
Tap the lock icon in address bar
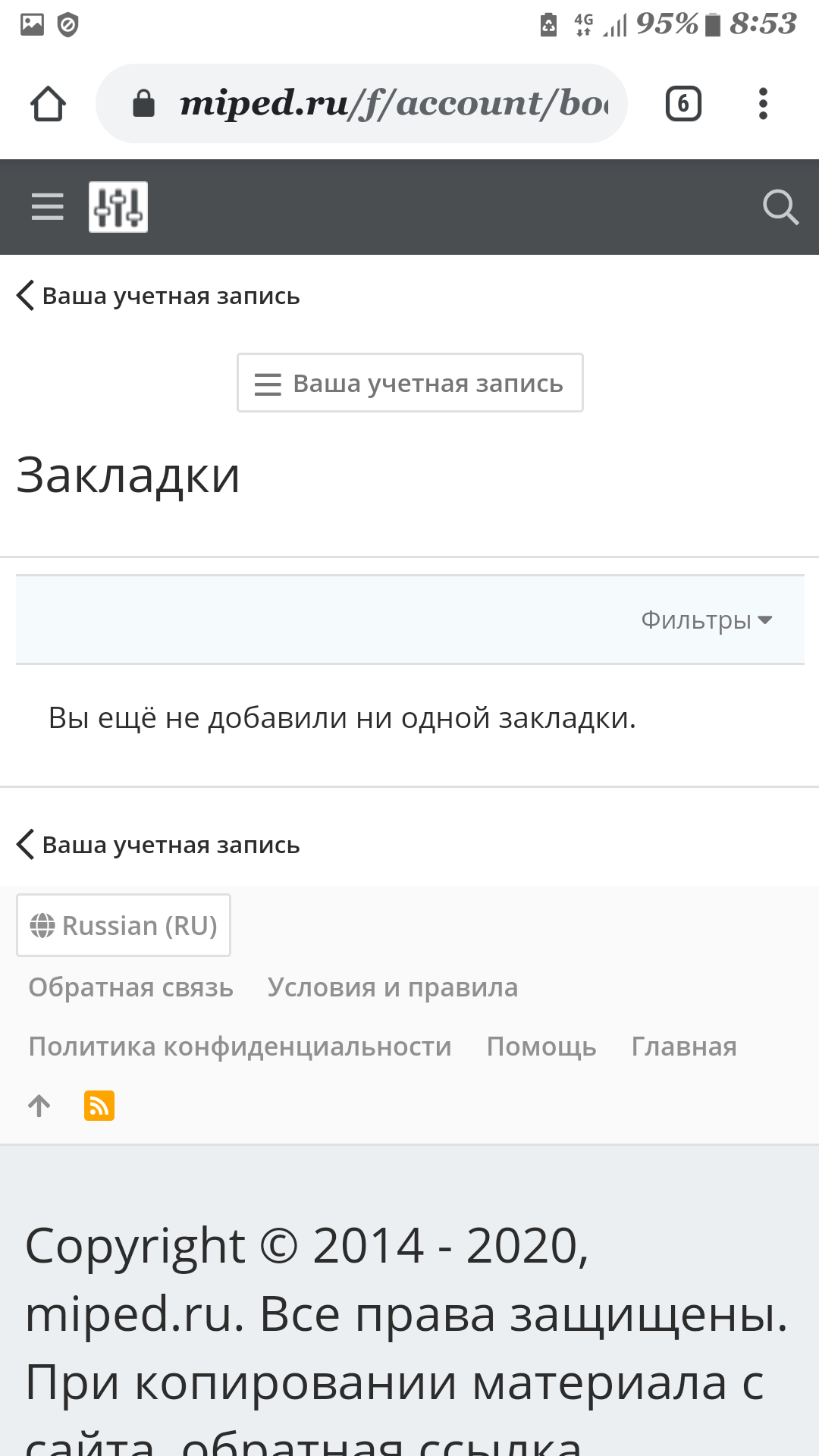click(143, 104)
